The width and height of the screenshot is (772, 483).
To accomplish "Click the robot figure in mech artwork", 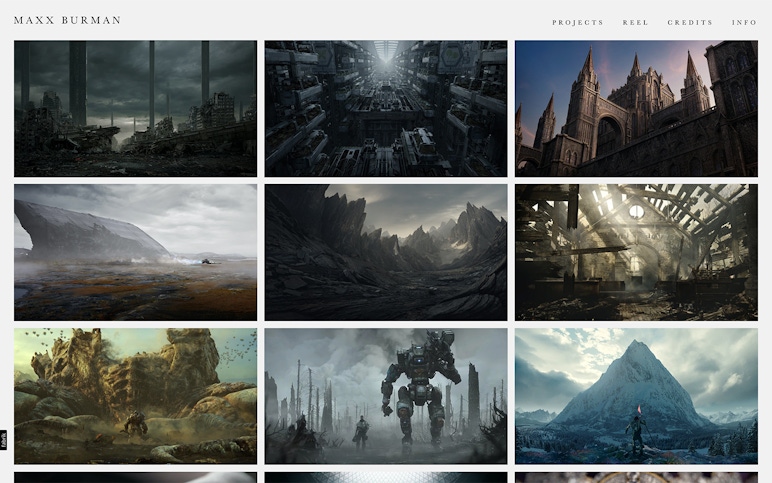I will click(x=419, y=385).
